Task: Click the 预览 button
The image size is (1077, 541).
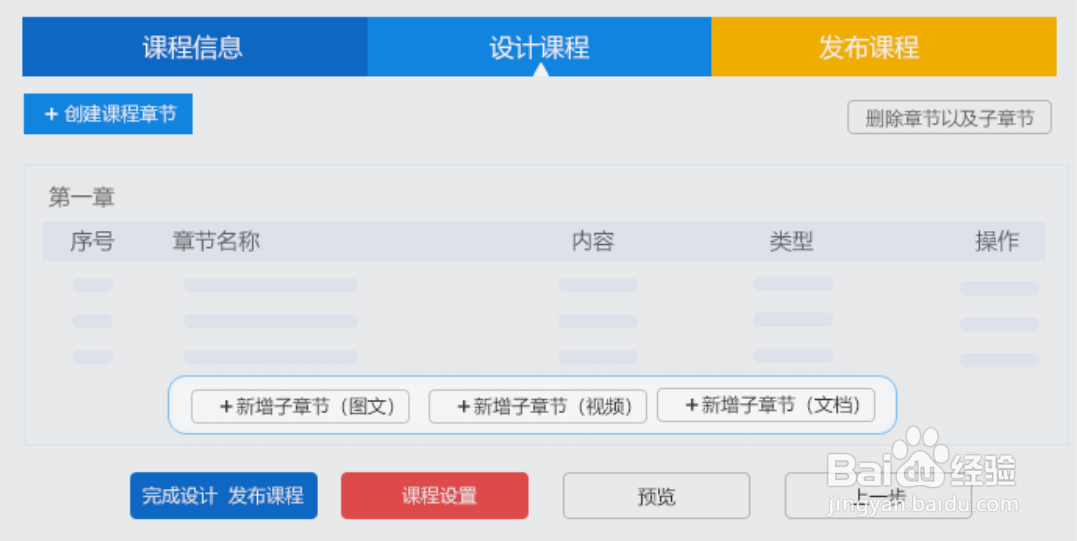Action: (657, 496)
